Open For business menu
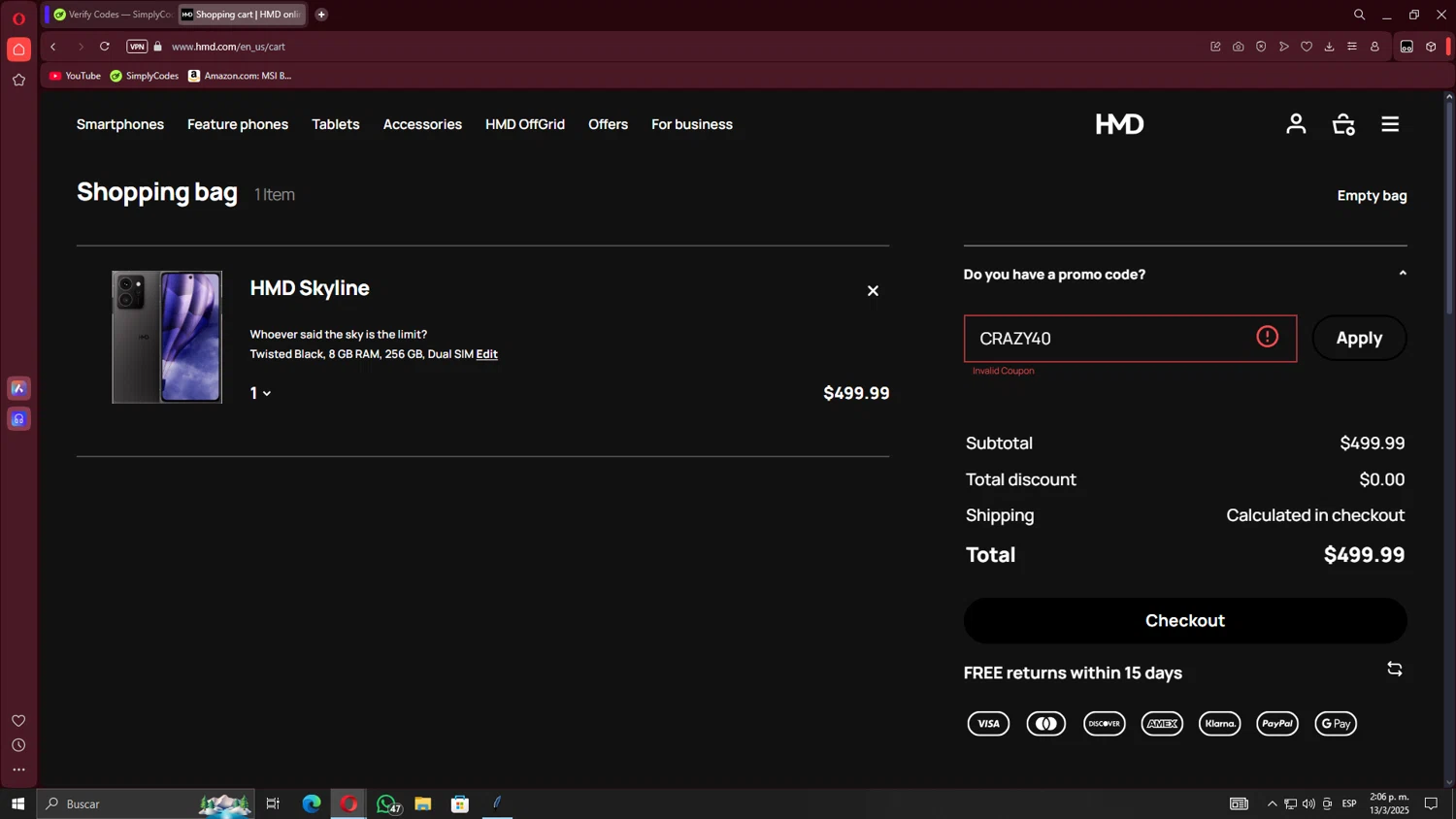1456x819 pixels. point(692,124)
